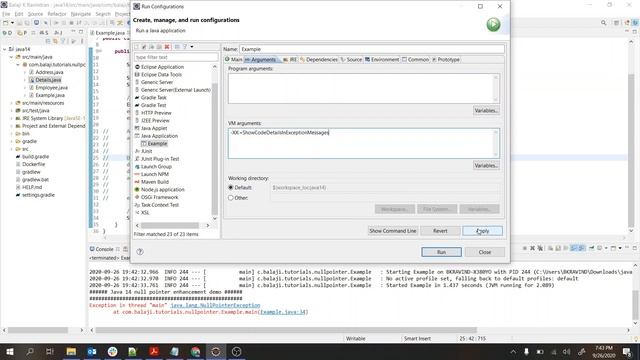Image resolution: width=640 pixels, height=360 pixels.
Task: Click the Variables button under VM arguments
Action: 486,166
